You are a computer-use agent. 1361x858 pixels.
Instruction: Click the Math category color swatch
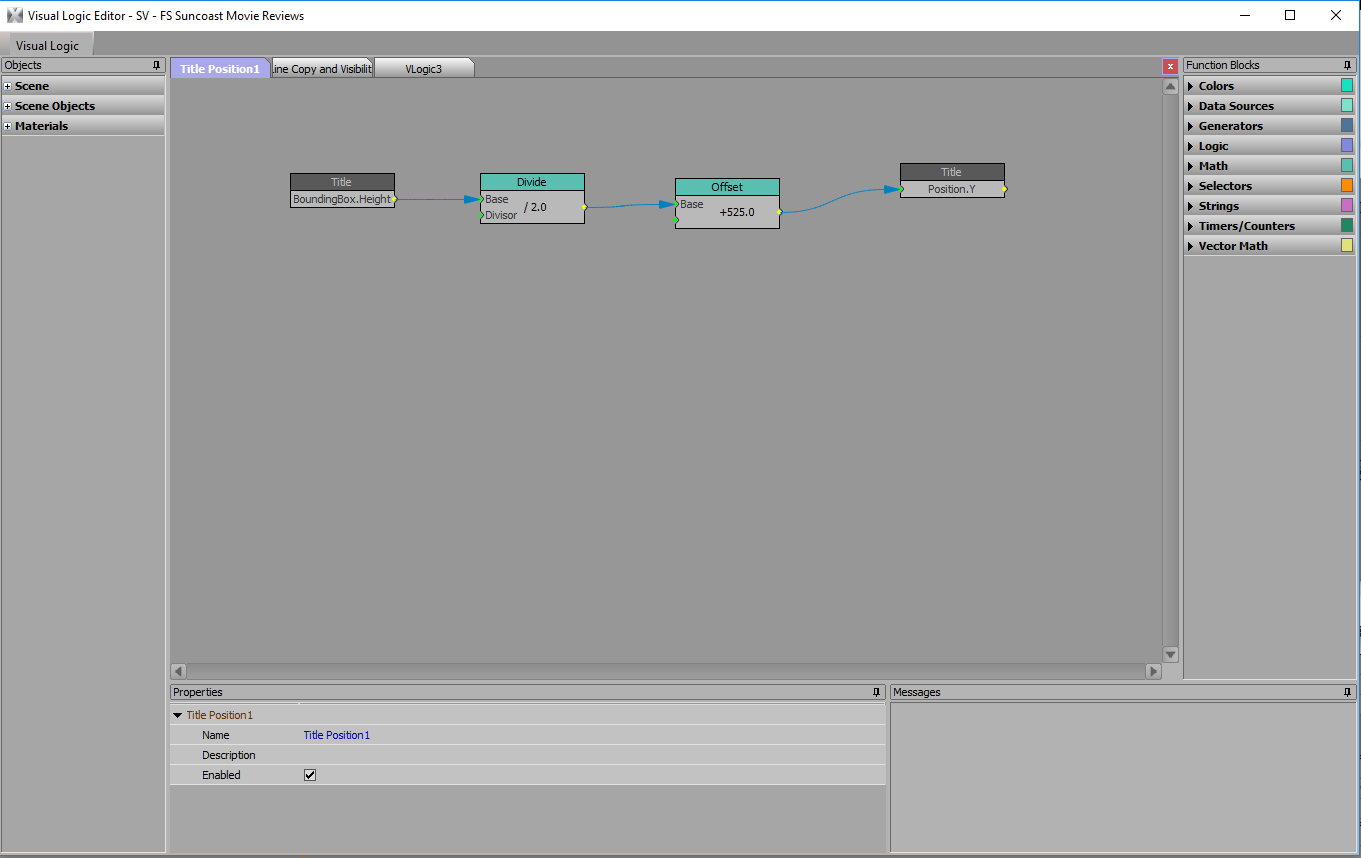pyautogui.click(x=1347, y=166)
